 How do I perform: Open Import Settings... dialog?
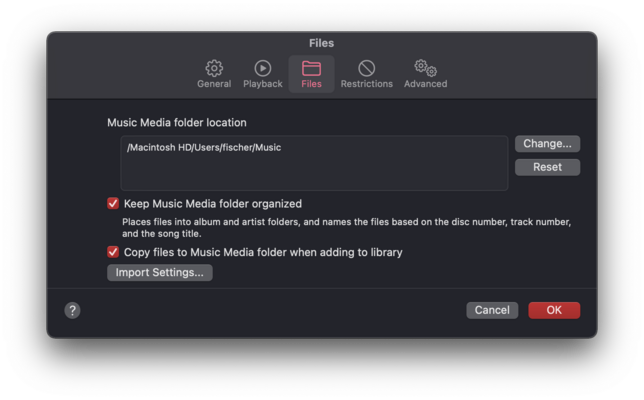(x=160, y=273)
